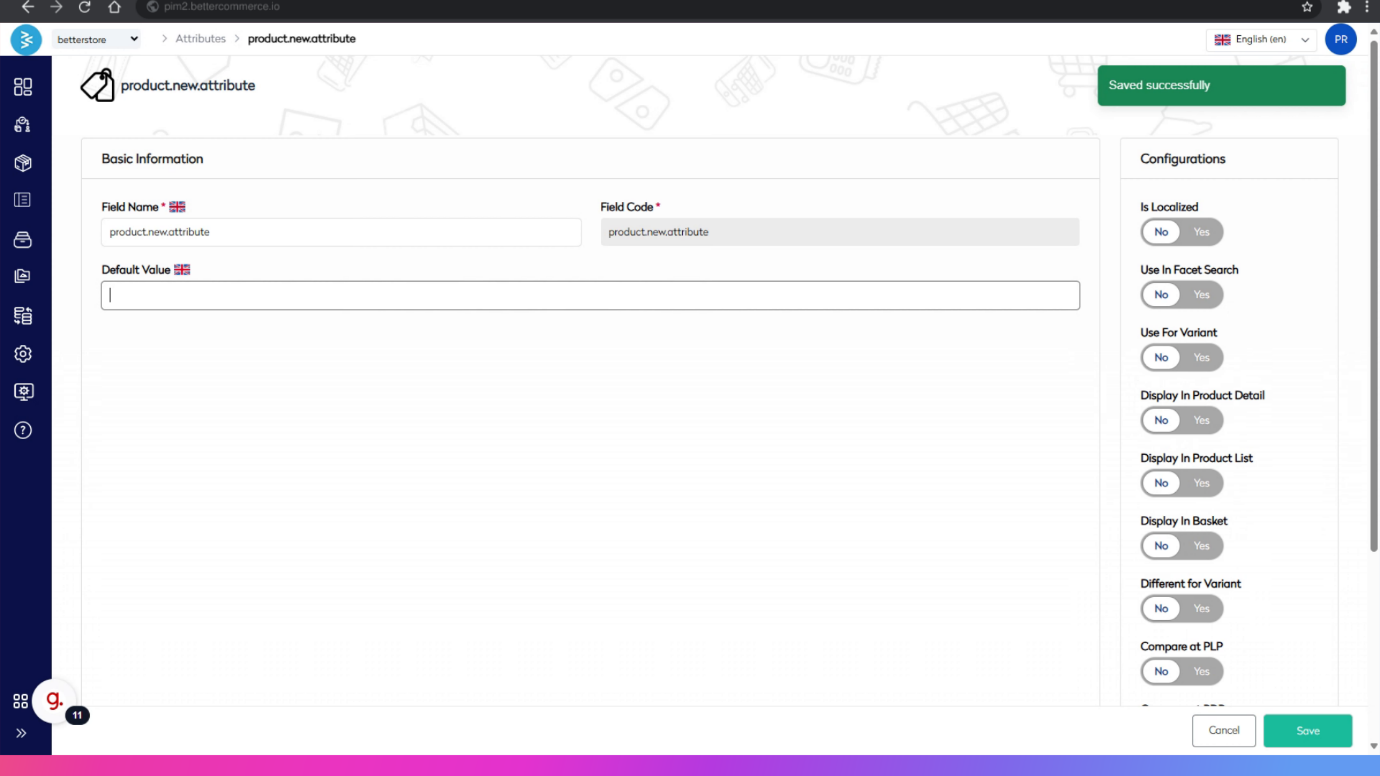
Task: Expand the sidebar with double chevron icon
Action: point(21,733)
